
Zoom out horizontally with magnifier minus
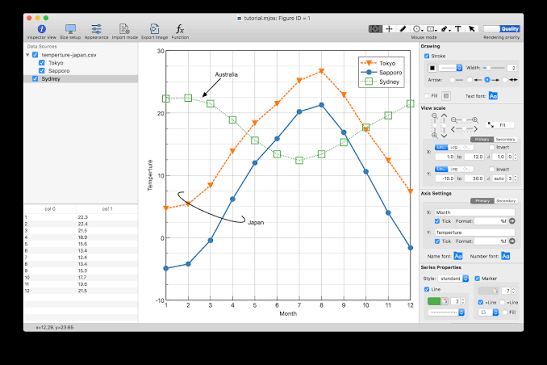[x=454, y=120]
